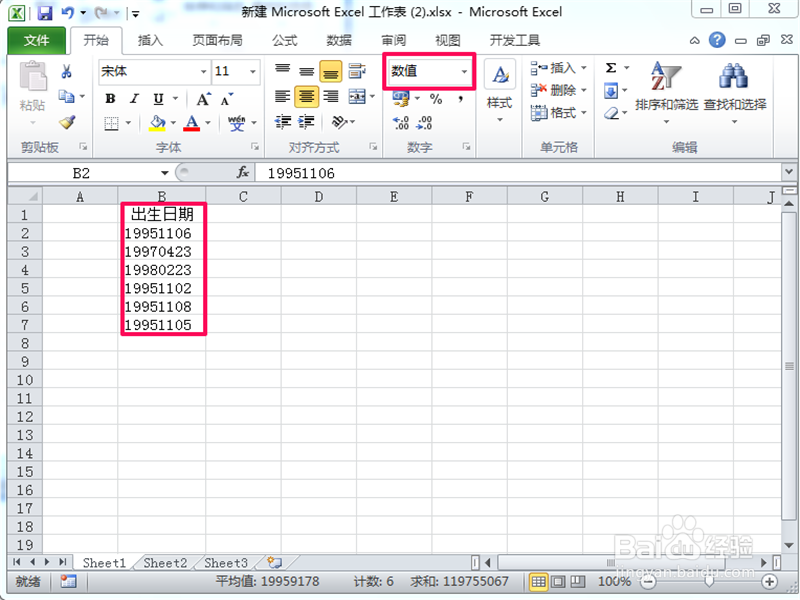The image size is (800, 600).
Task: Align text left
Action: click(282, 96)
